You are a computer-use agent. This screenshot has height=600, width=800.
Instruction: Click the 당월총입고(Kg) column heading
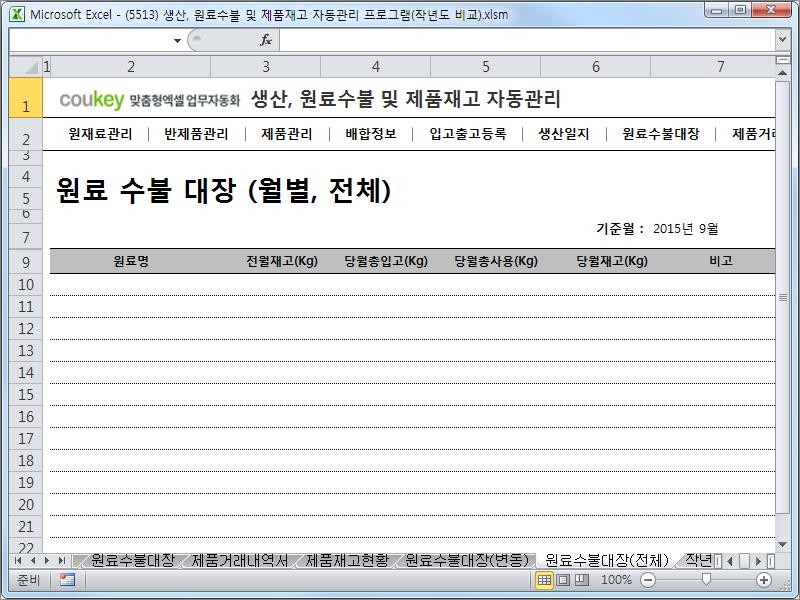pos(386,261)
